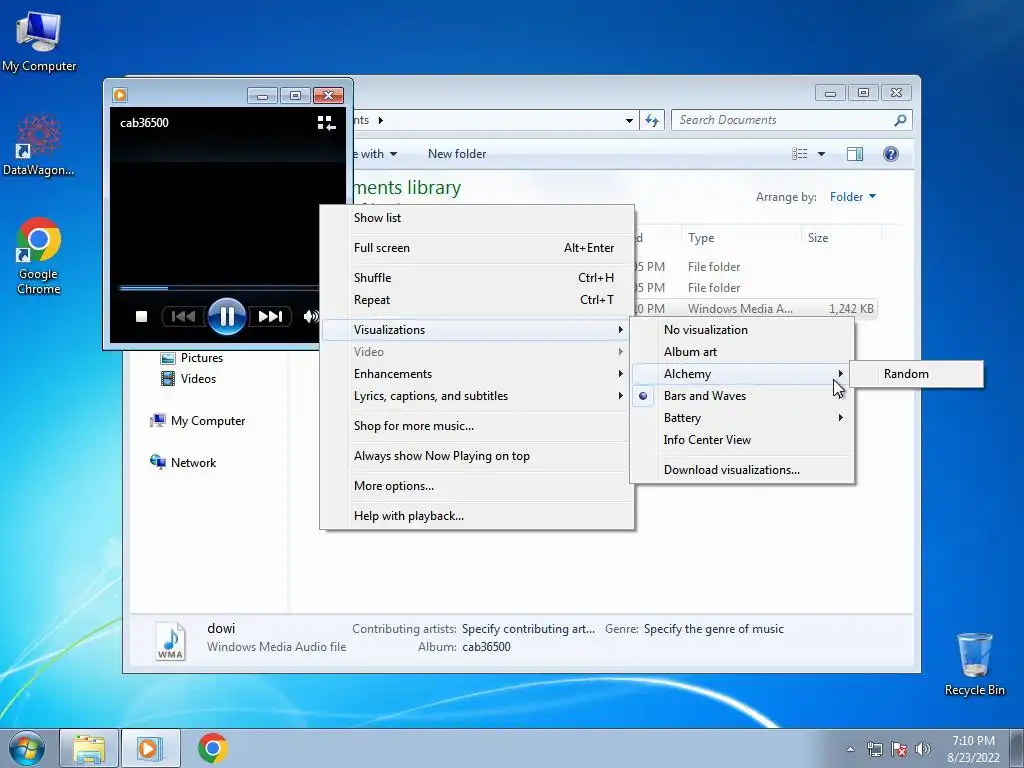Open Explorer help icon

tap(890, 154)
